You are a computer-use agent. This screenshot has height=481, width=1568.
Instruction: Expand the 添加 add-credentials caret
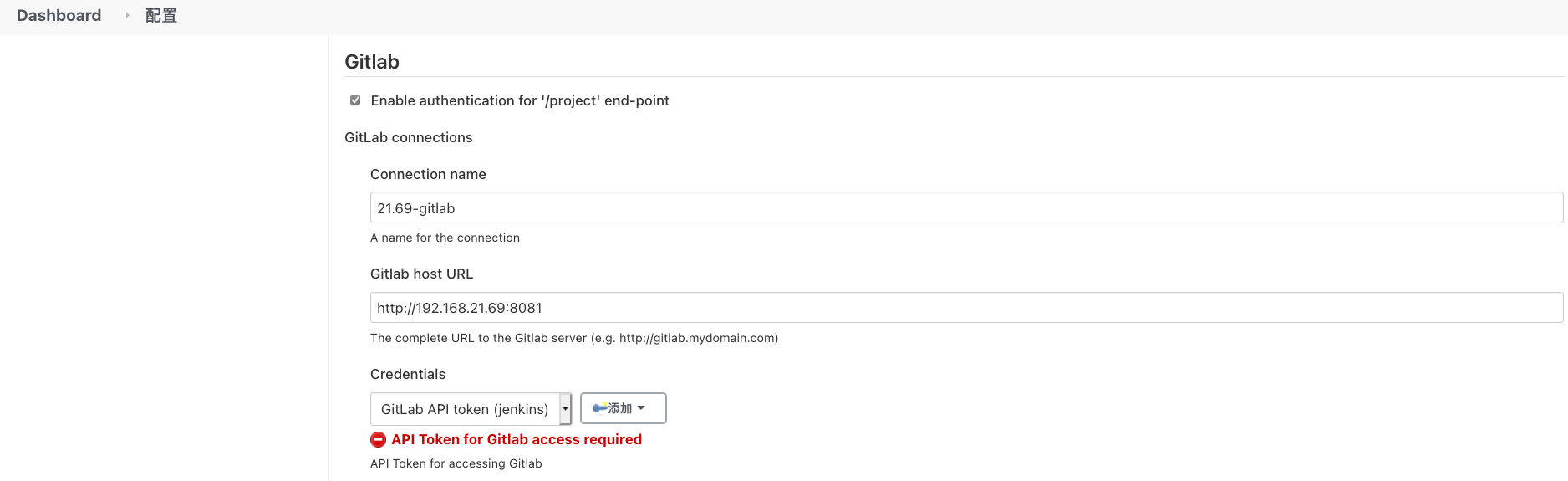coord(641,408)
